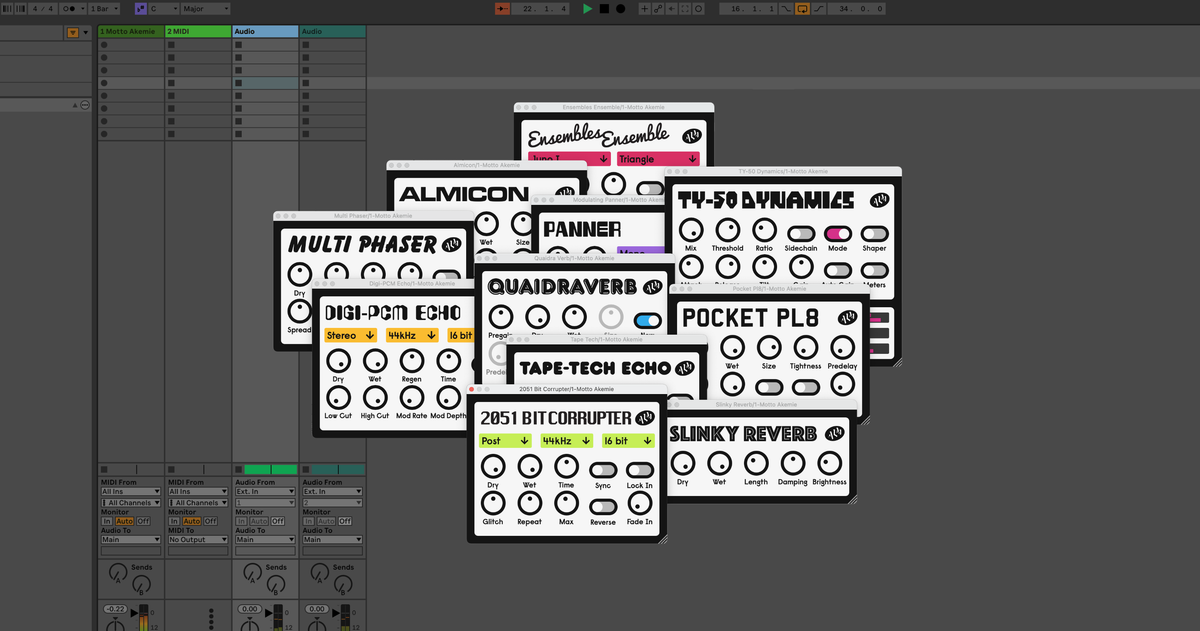This screenshot has height=631, width=1200.
Task: Toggle the Sidechain switch in TY-50 Dynamics
Action: click(x=801, y=233)
